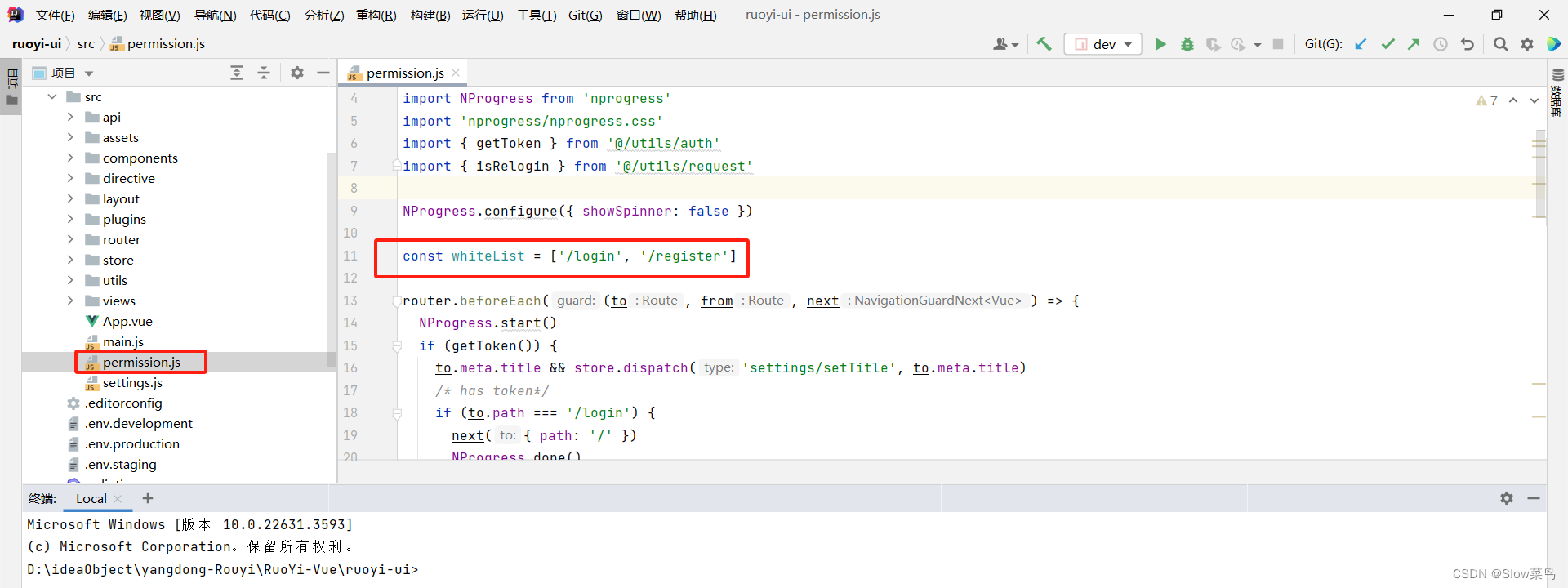Select main.js in project tree
This screenshot has width=1568, height=588.
(123, 341)
